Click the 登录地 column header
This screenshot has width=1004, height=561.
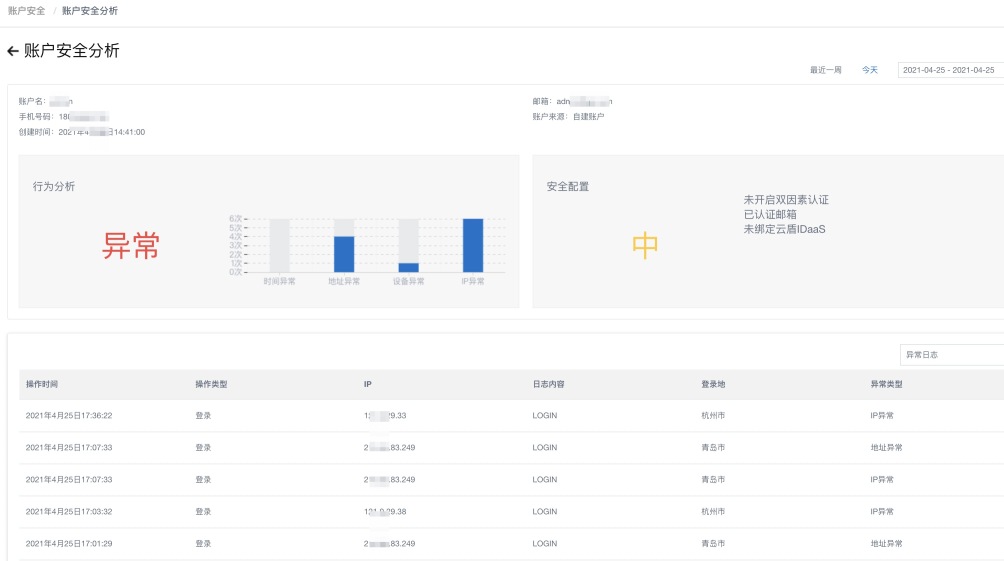pyautogui.click(x=714, y=384)
